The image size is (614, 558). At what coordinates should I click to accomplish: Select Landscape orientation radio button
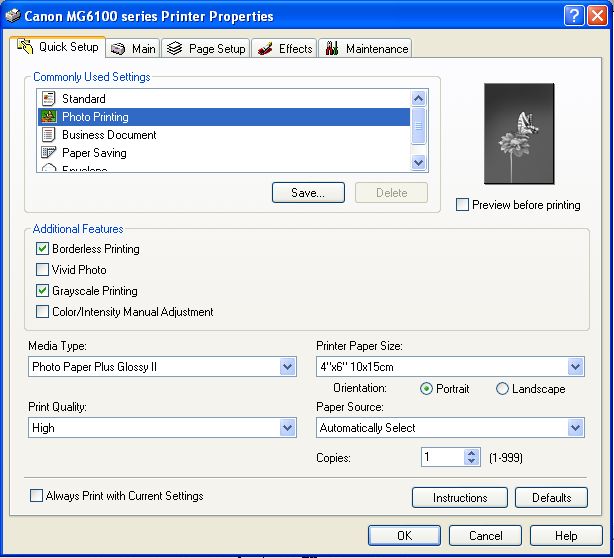[x=502, y=389]
